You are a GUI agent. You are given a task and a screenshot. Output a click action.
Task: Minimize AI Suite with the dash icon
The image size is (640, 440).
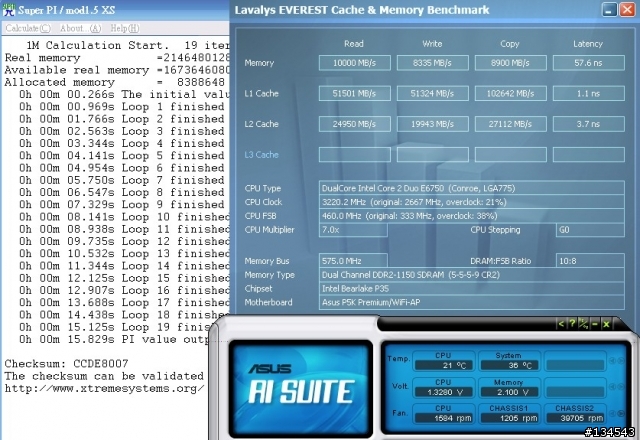click(595, 324)
